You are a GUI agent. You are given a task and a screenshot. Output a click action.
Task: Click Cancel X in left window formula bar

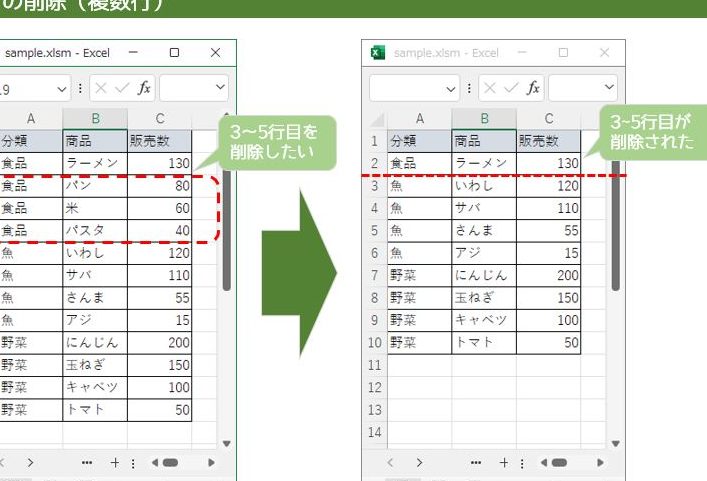101,88
